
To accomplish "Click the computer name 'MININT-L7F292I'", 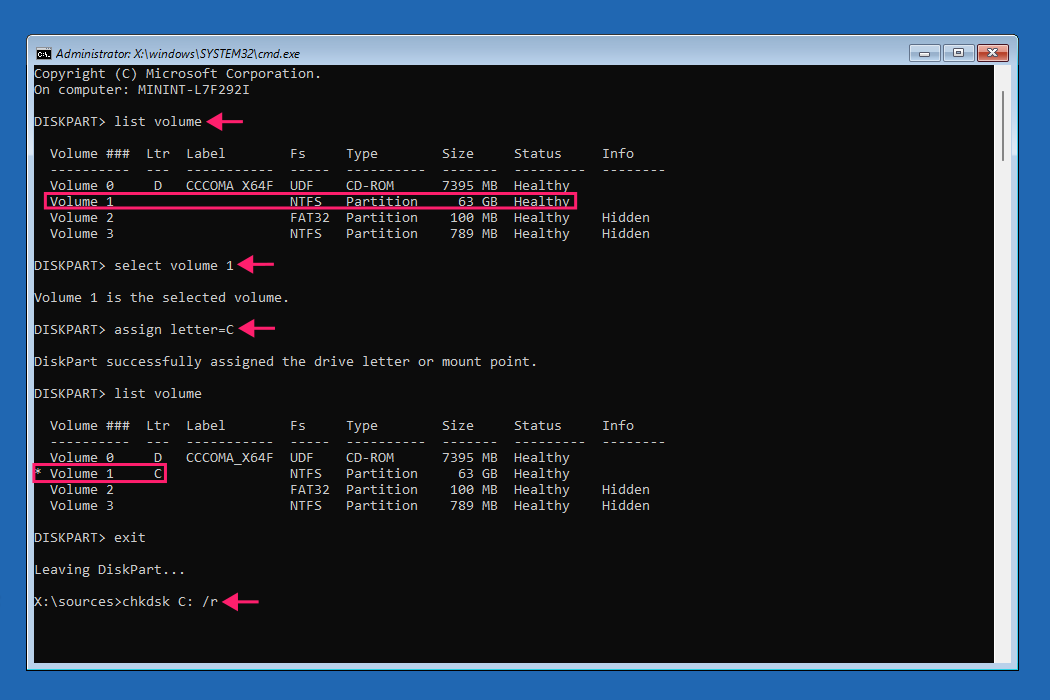I will (x=194, y=90).
